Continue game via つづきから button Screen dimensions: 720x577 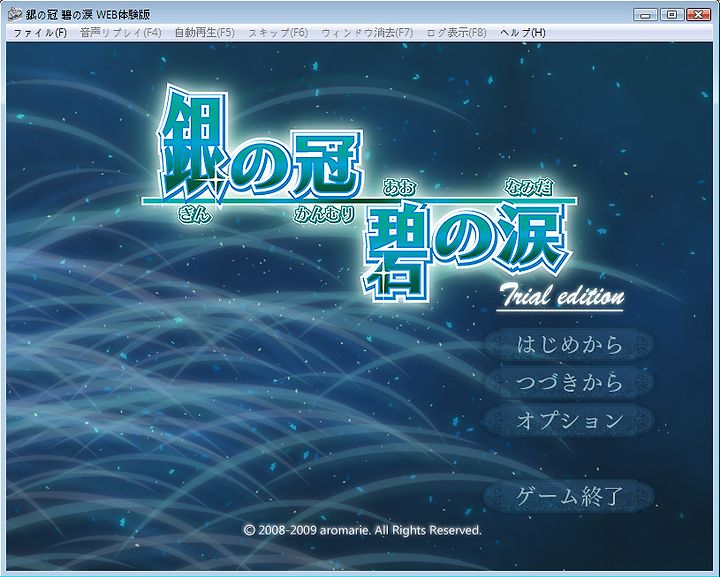(x=569, y=382)
